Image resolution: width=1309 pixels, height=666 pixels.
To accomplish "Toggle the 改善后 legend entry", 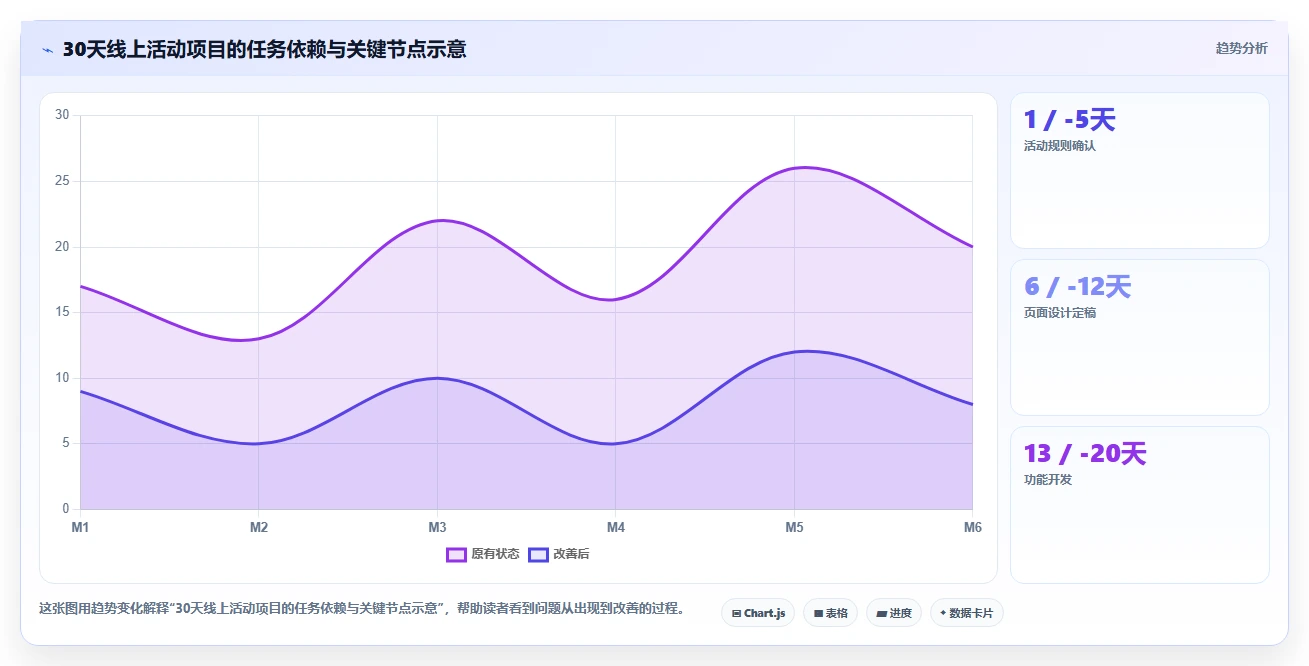I will (x=558, y=554).
